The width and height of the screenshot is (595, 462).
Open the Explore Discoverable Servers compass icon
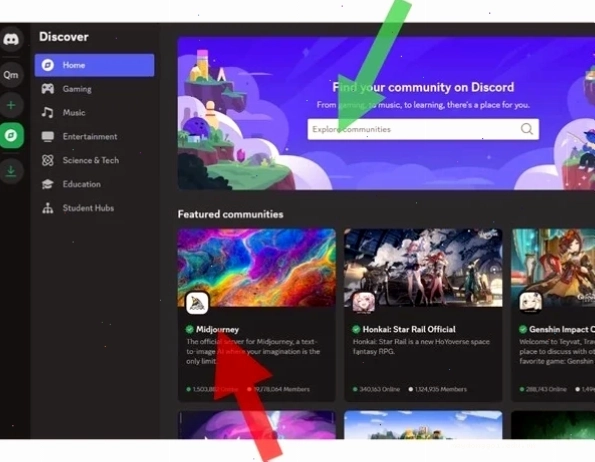[x=12, y=135]
